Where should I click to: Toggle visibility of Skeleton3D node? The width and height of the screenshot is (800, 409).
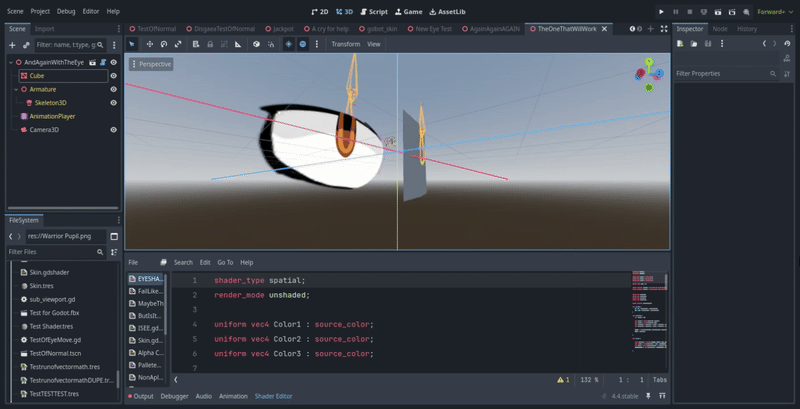113,102
